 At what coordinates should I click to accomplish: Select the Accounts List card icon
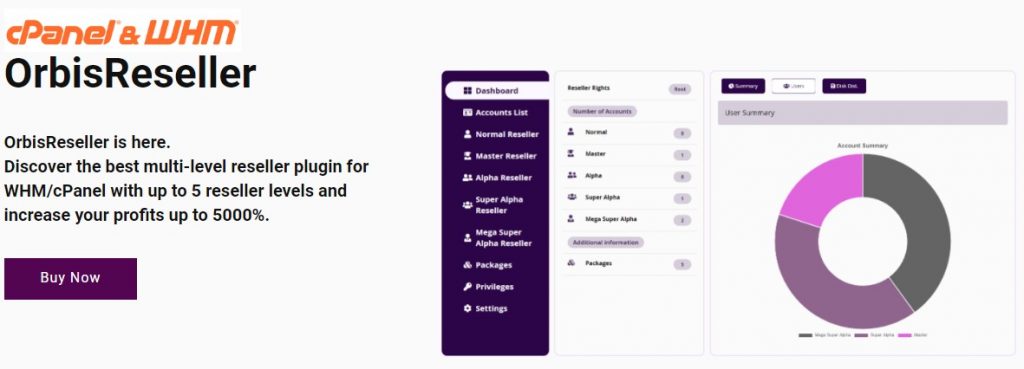click(467, 112)
